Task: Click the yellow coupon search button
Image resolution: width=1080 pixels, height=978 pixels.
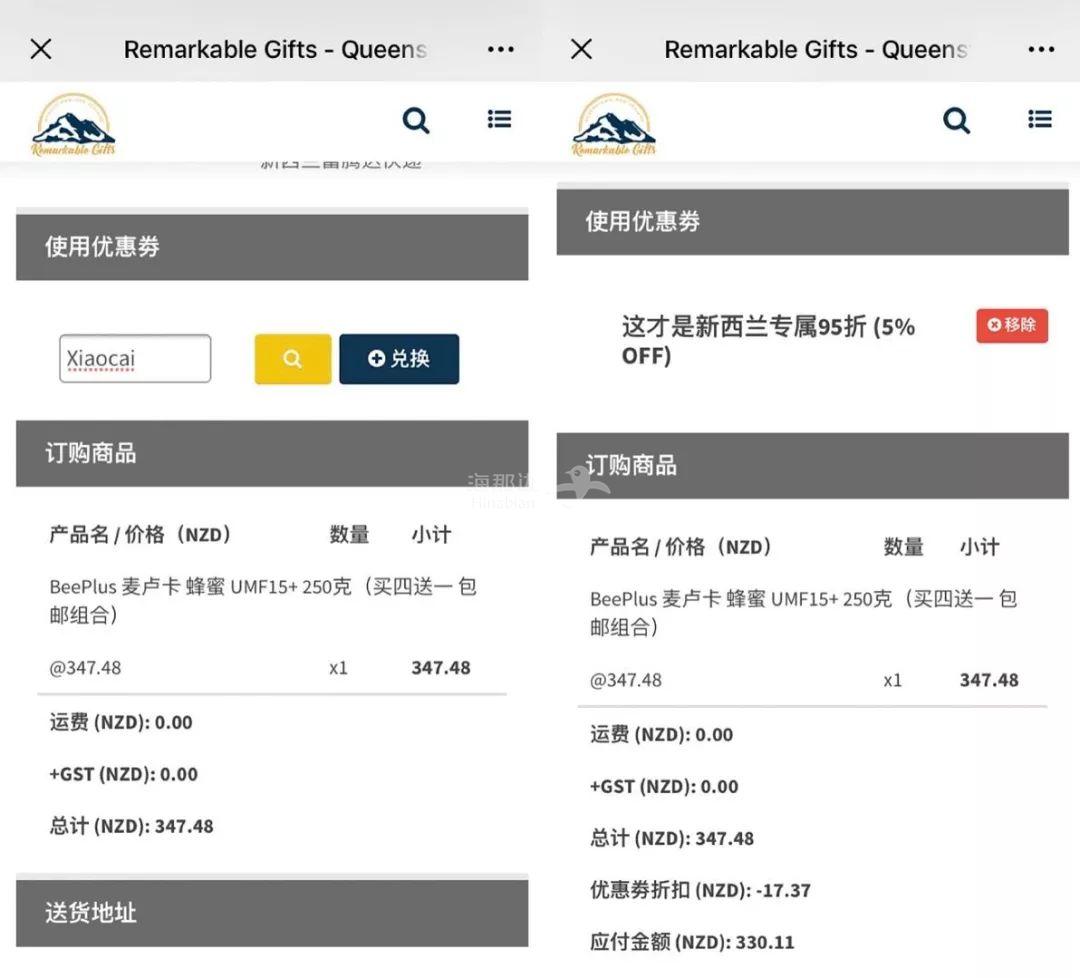Action: point(293,359)
